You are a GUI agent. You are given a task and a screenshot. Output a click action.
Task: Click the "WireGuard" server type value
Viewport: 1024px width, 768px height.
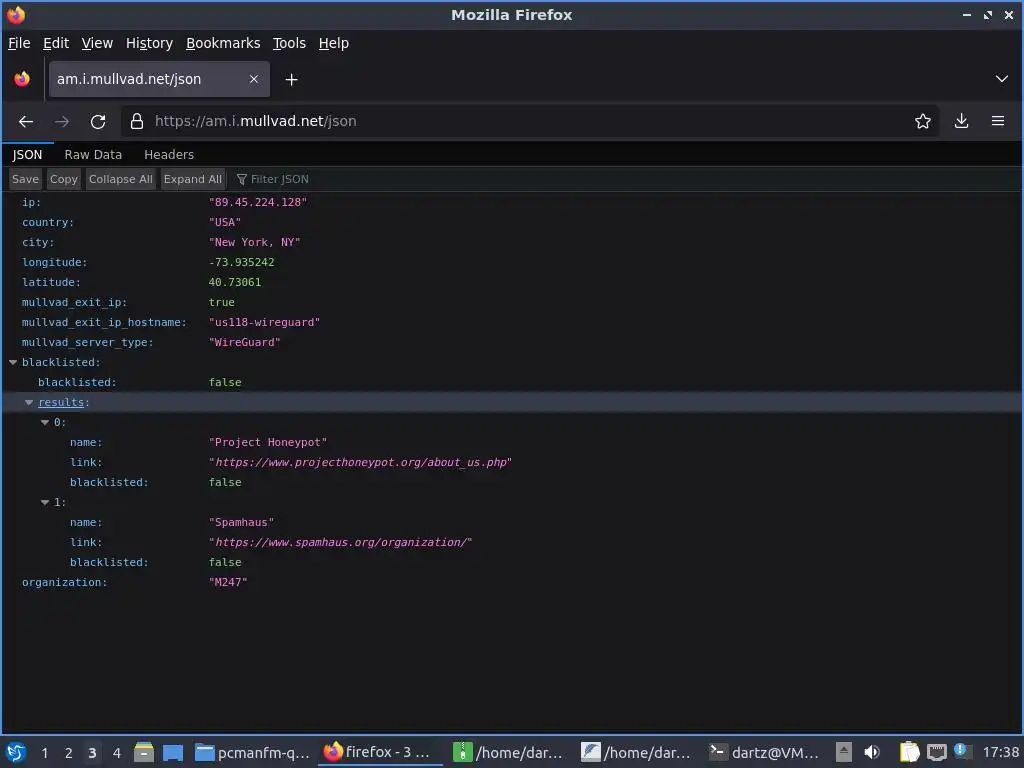pyautogui.click(x=244, y=342)
